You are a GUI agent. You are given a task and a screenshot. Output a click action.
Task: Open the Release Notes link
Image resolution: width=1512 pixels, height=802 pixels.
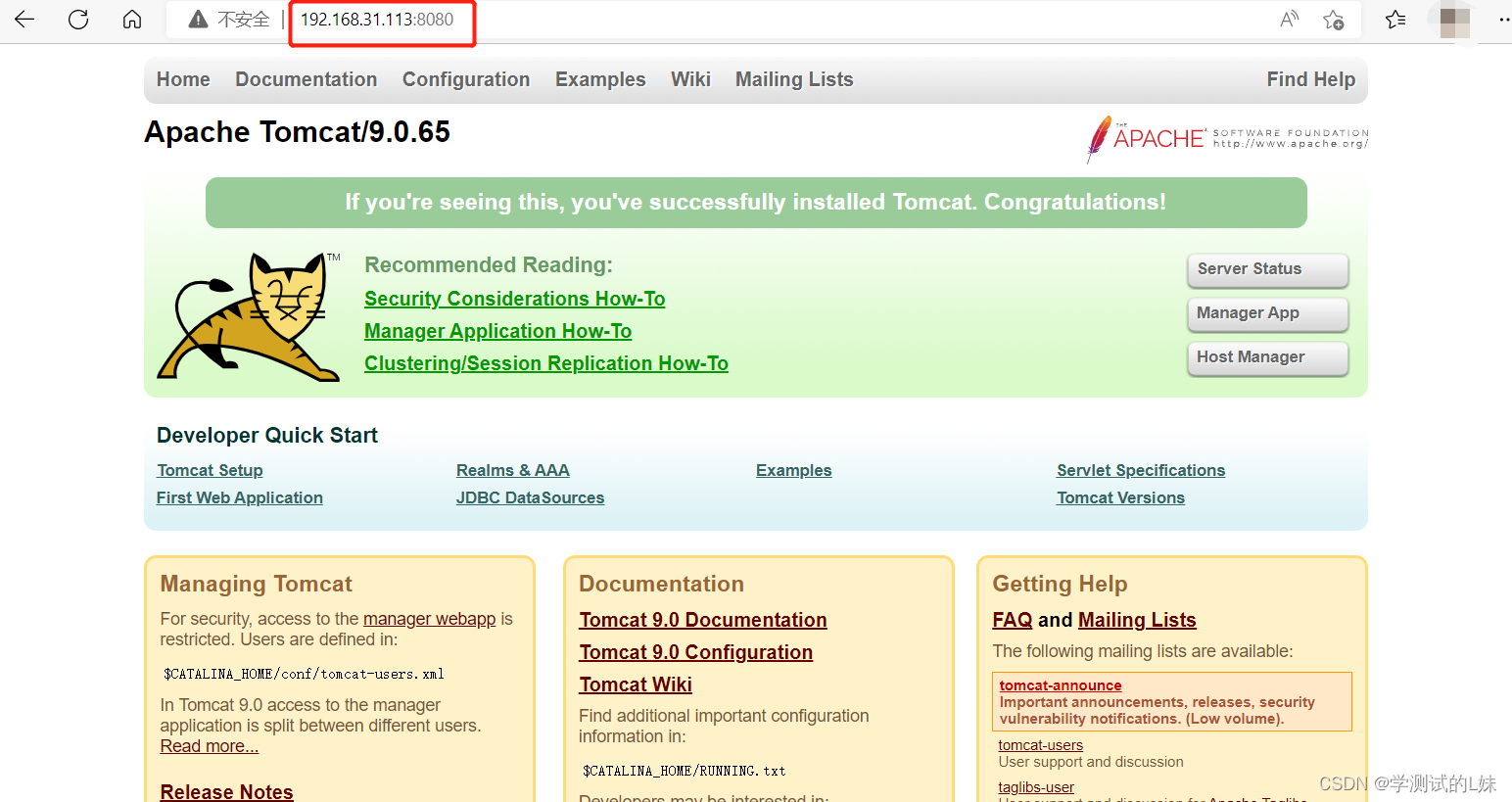pos(227,791)
